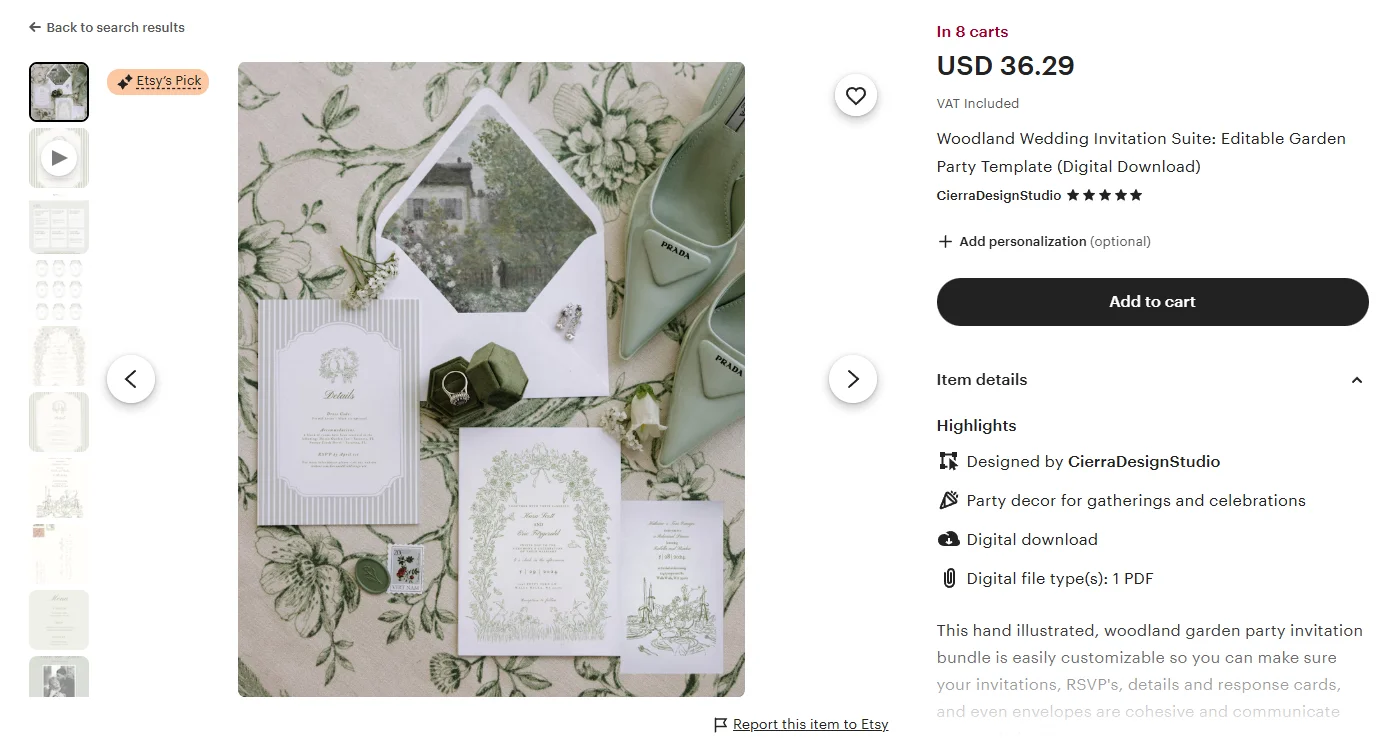Click the report flag icon
Screen dimensions: 1397x740
(x=720, y=725)
